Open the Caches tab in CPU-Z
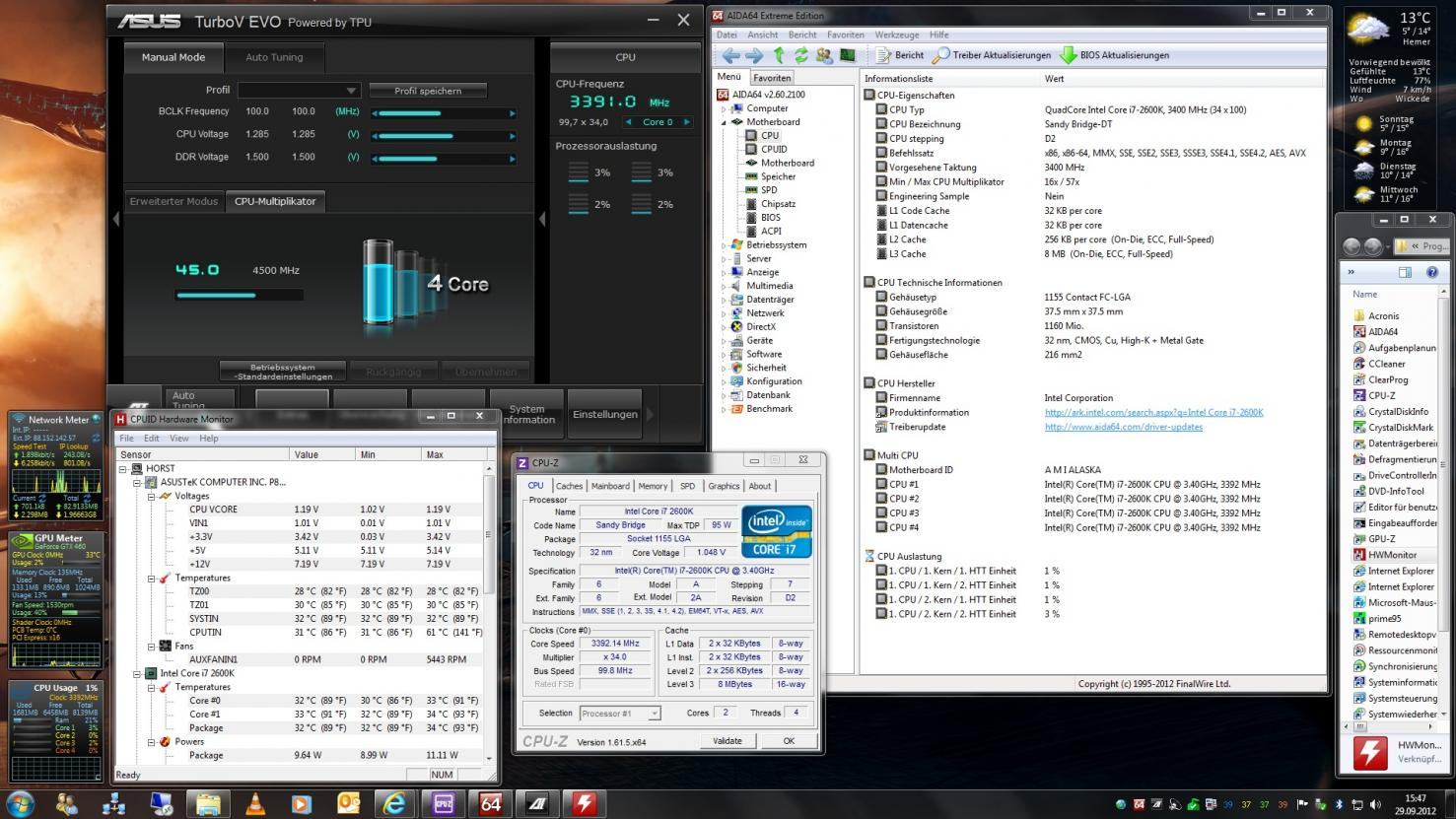This screenshot has width=1456, height=819. click(x=569, y=486)
